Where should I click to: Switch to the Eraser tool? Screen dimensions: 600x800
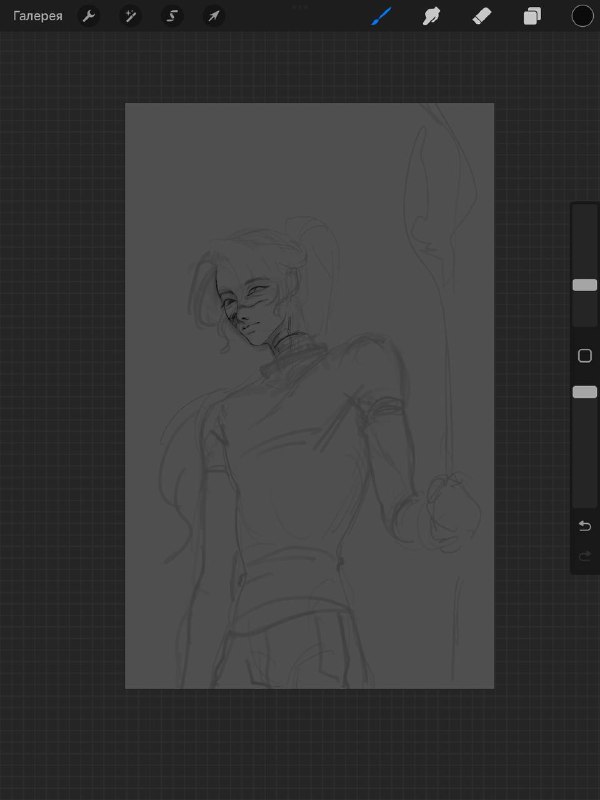pos(482,16)
